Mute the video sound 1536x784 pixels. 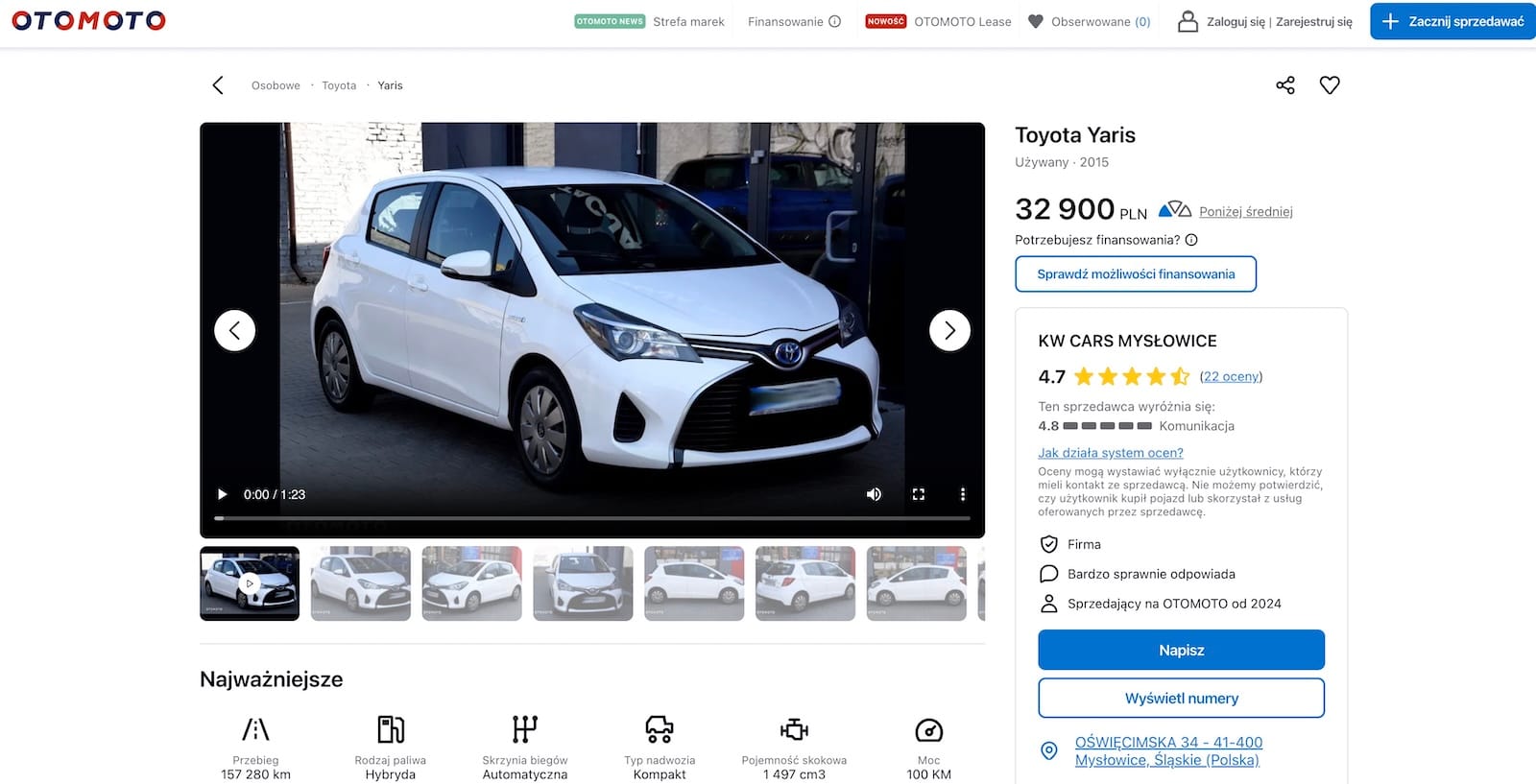(874, 494)
